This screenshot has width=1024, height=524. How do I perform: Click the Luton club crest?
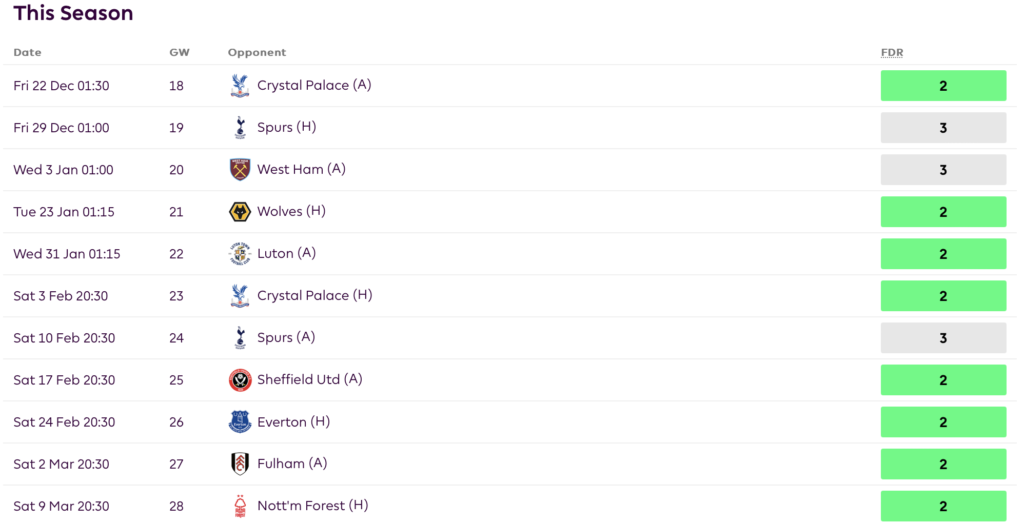coord(239,254)
